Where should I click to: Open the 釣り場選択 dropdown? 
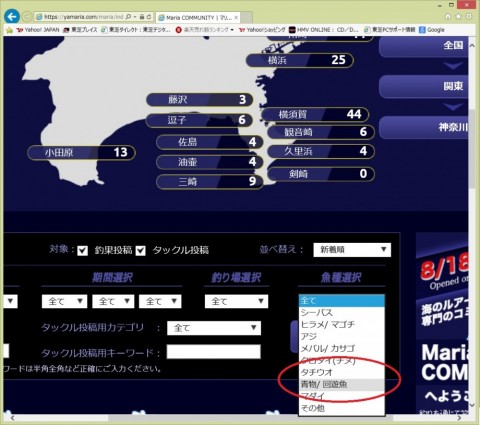click(236, 301)
